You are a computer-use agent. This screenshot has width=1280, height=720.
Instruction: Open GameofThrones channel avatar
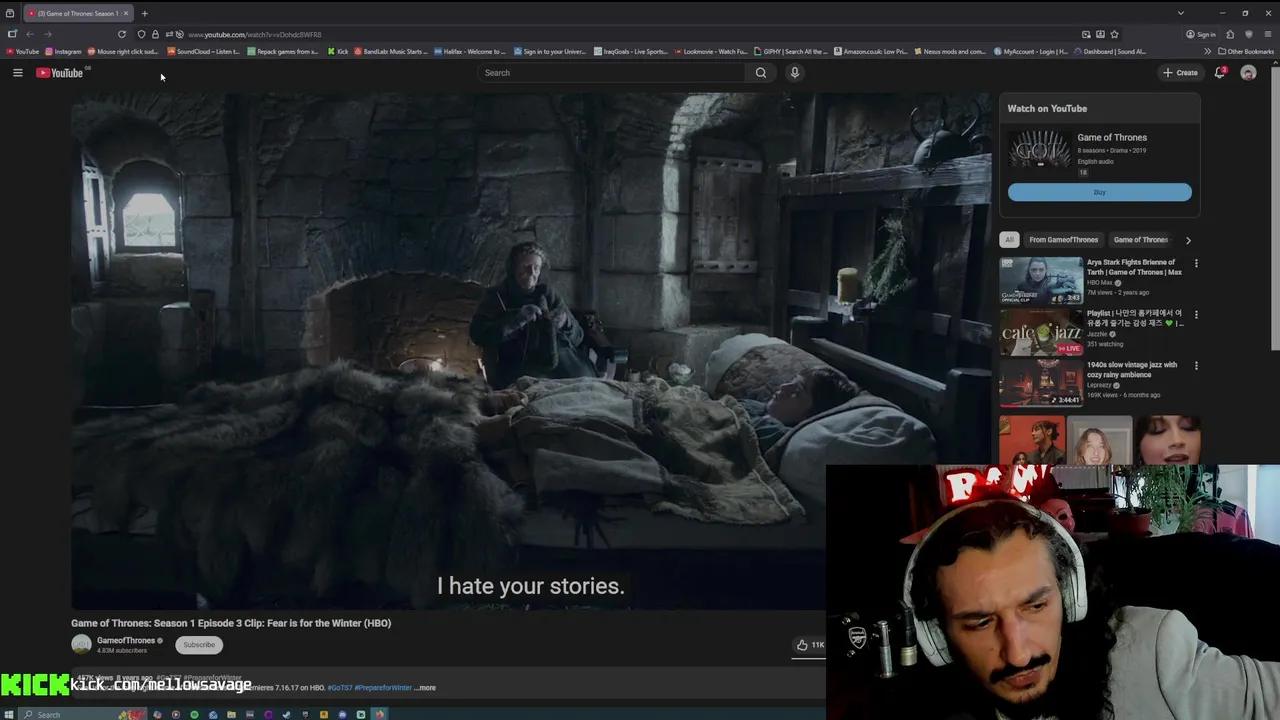(81, 645)
